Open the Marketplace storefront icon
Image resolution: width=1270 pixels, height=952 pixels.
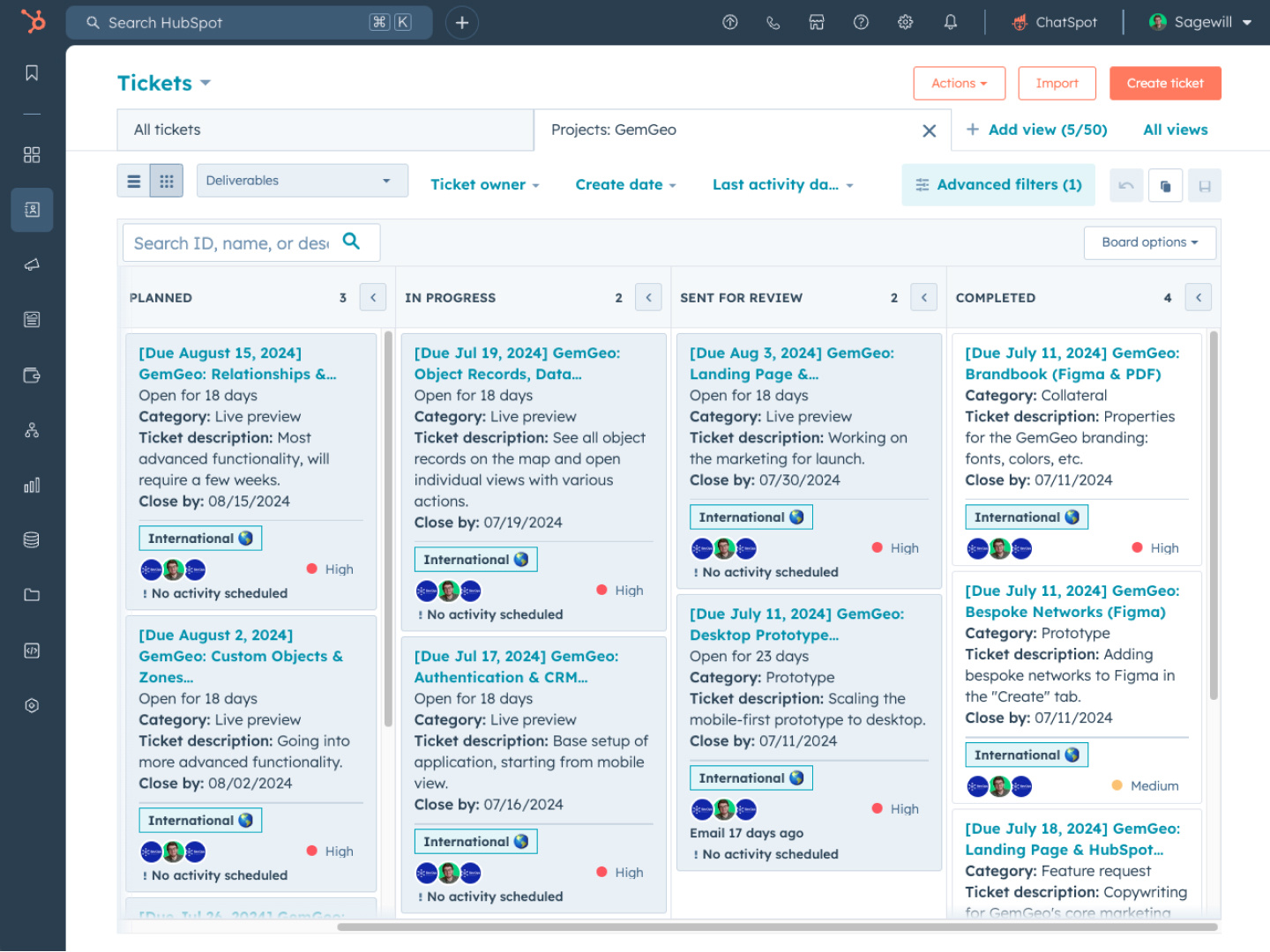(817, 23)
